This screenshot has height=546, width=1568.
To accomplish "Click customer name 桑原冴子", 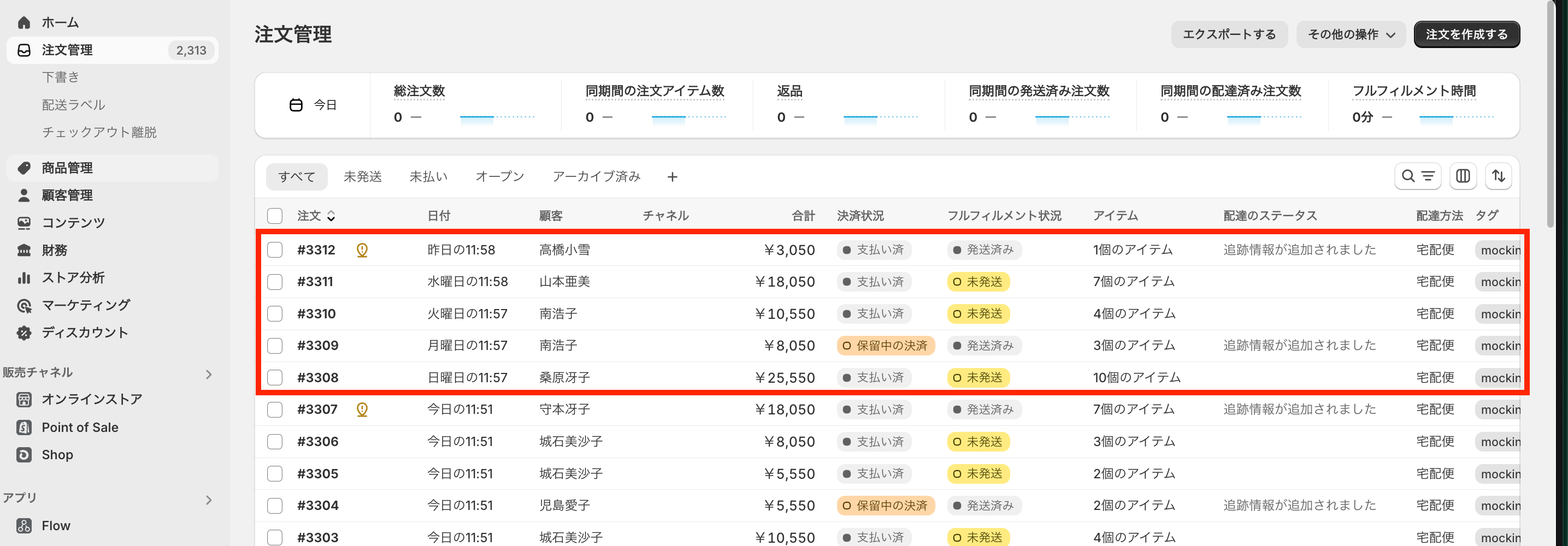I will point(564,378).
